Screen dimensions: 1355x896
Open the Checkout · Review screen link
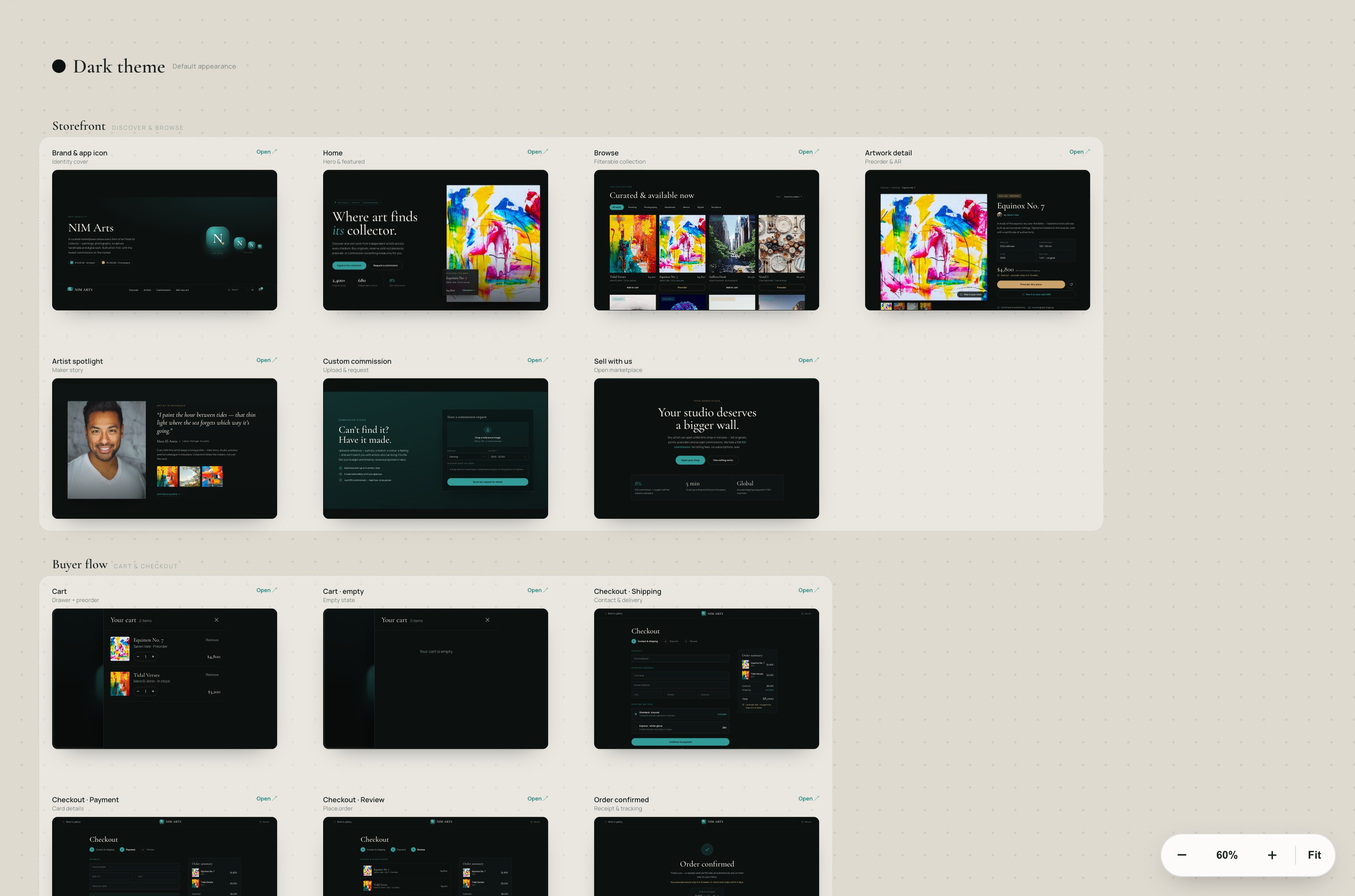tap(537, 799)
